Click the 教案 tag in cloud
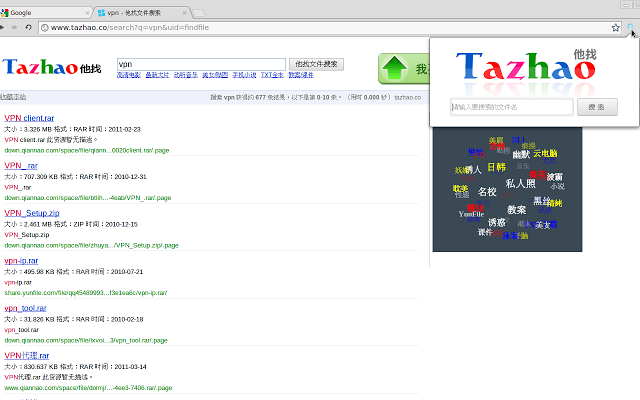This screenshot has width=640, height=400. pos(516,209)
